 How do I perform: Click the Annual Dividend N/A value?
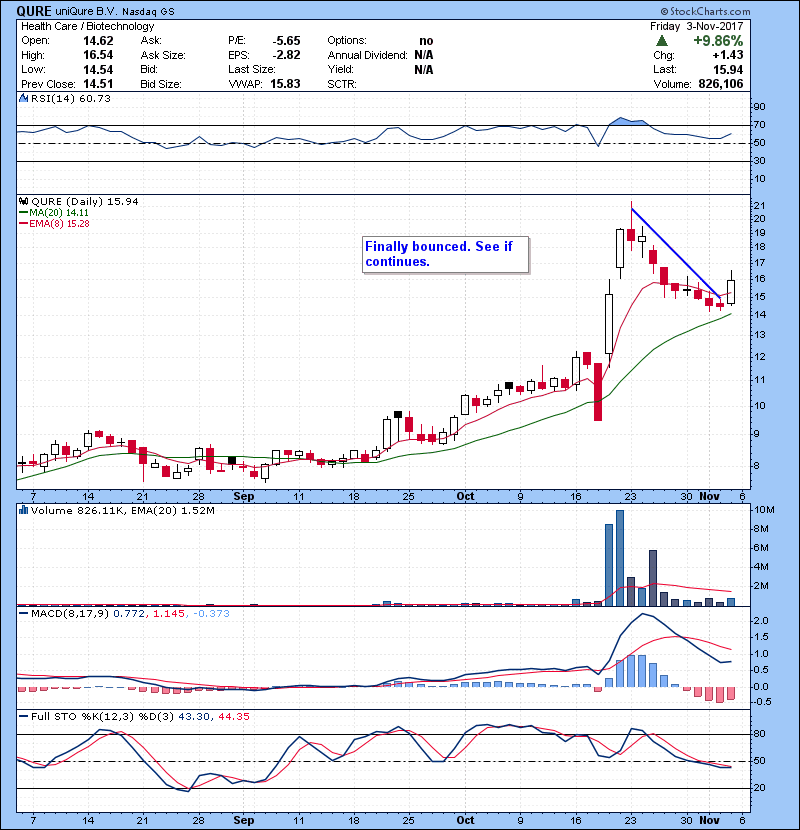pyautogui.click(x=424, y=55)
